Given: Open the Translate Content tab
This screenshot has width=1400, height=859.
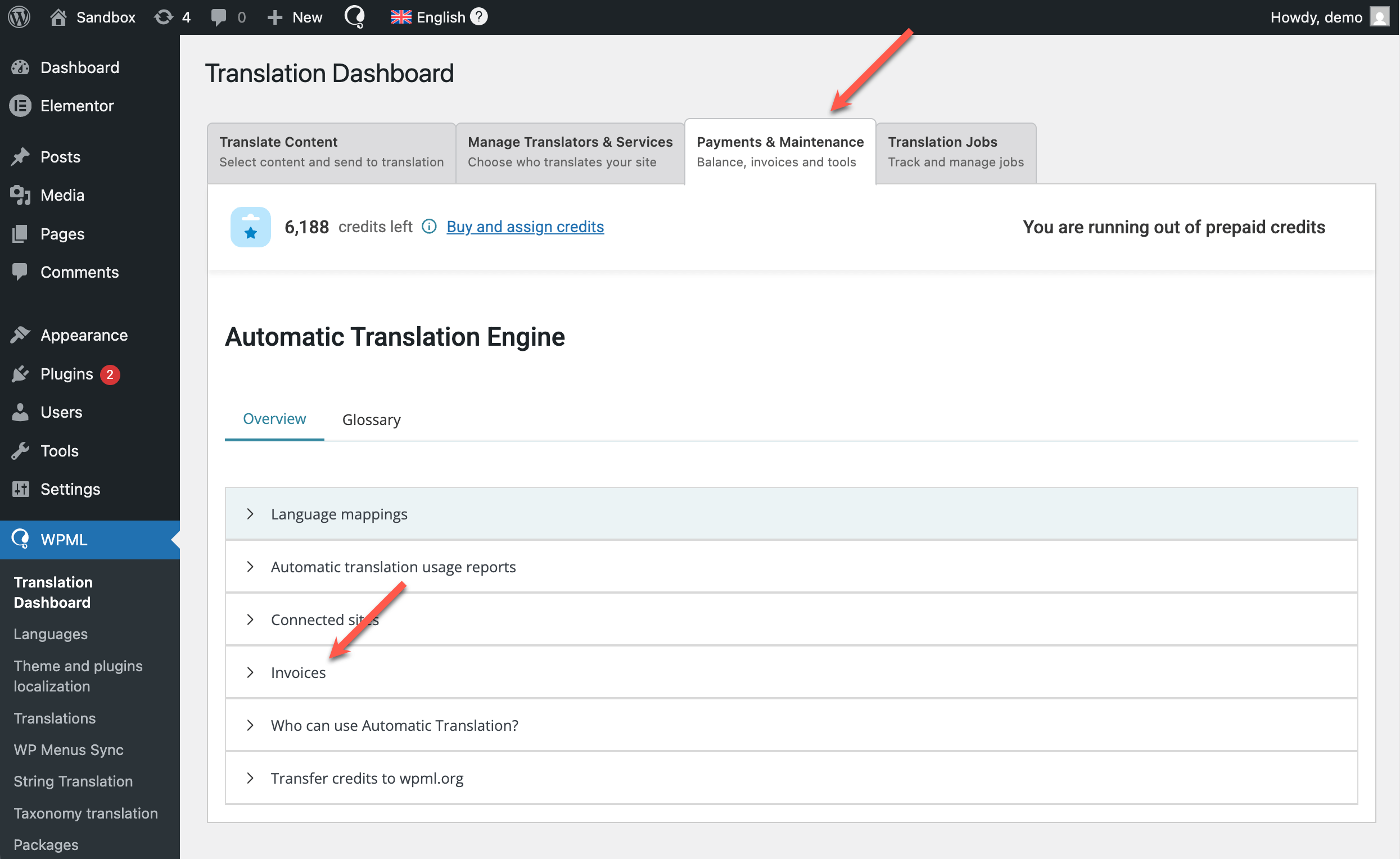Looking at the screenshot, I should 331,152.
